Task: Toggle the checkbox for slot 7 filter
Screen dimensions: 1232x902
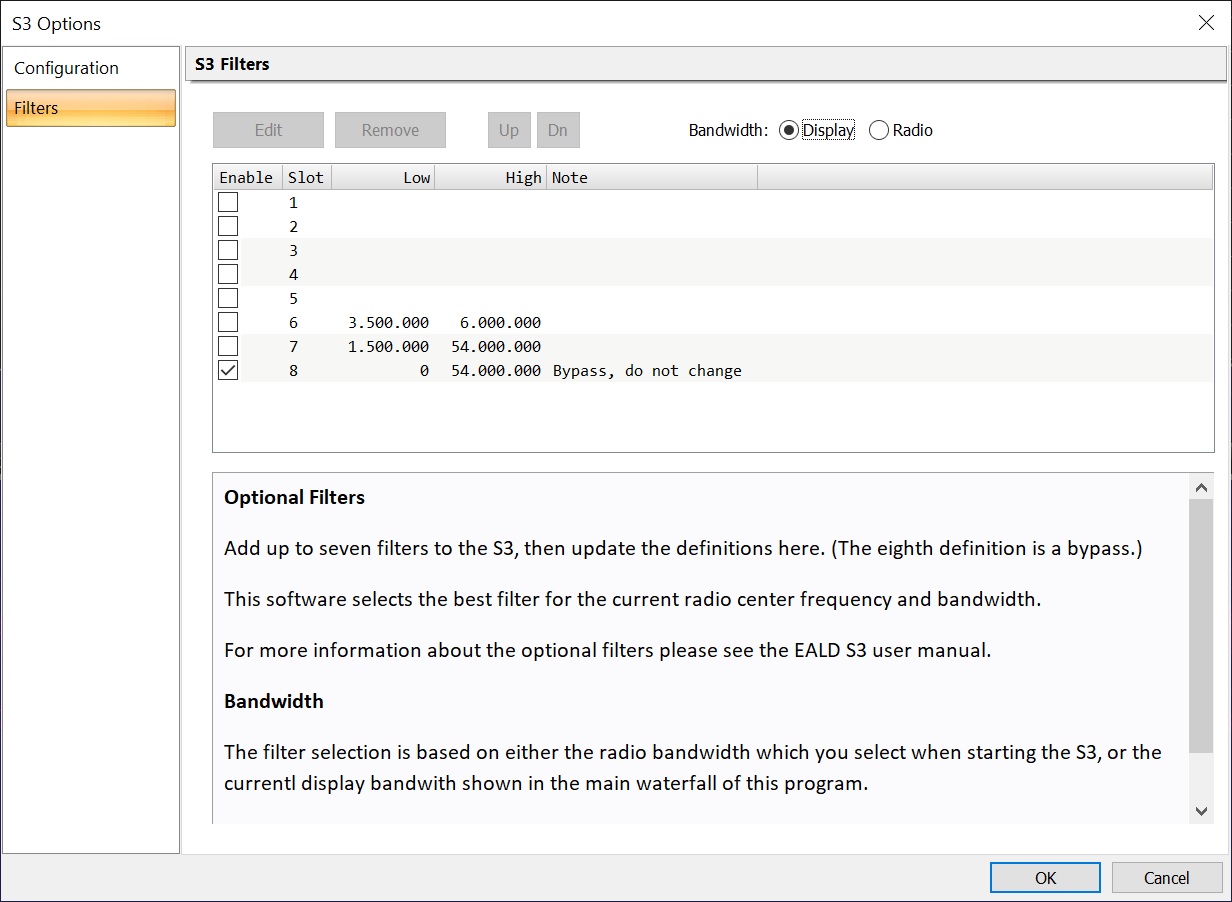Action: click(228, 346)
